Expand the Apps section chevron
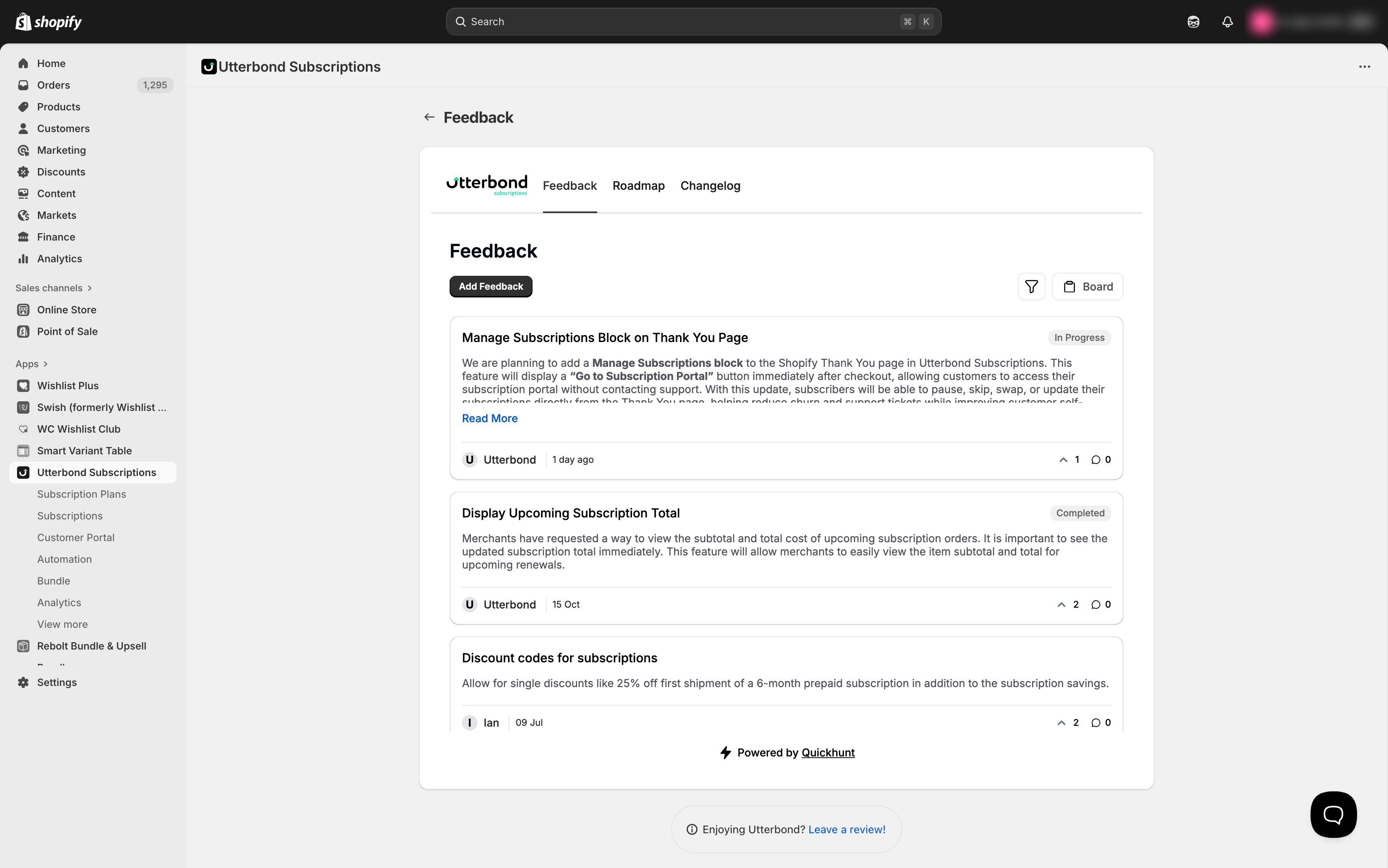 (45, 364)
